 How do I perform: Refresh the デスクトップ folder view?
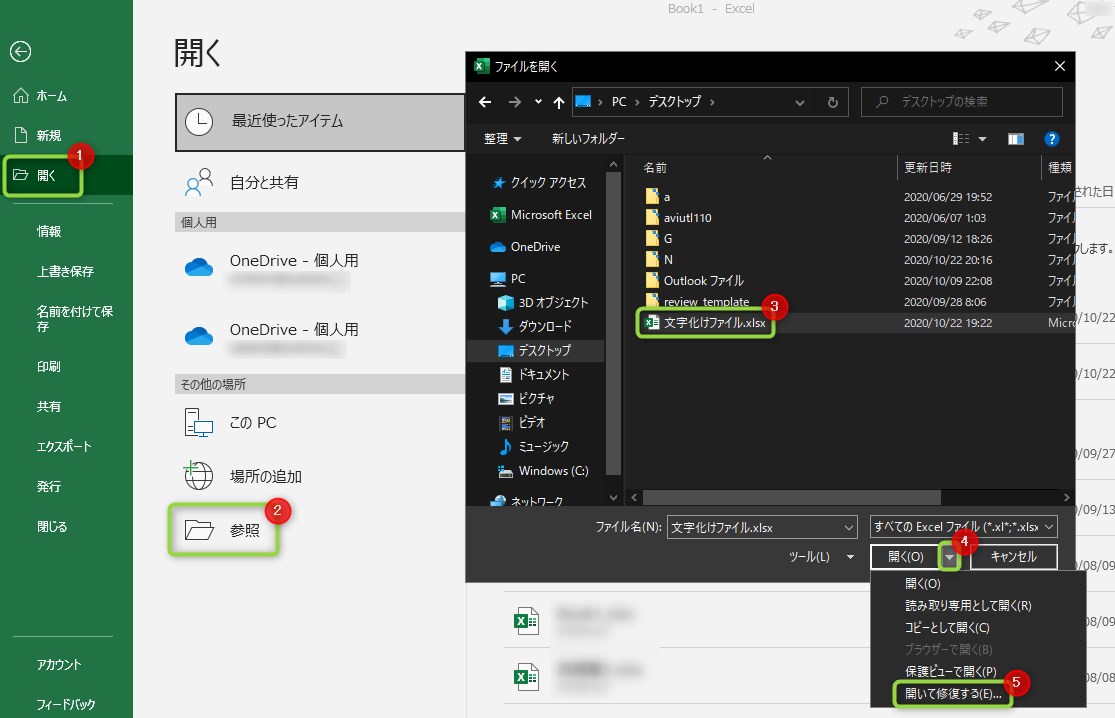pos(833,102)
